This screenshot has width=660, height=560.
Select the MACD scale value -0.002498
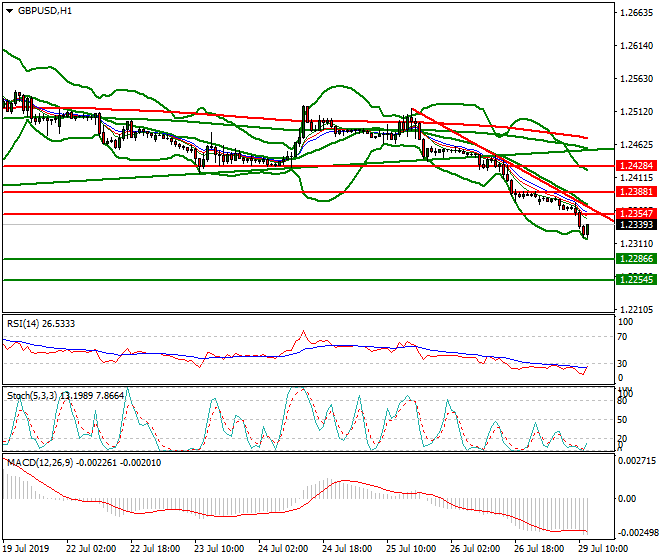click(x=637, y=533)
